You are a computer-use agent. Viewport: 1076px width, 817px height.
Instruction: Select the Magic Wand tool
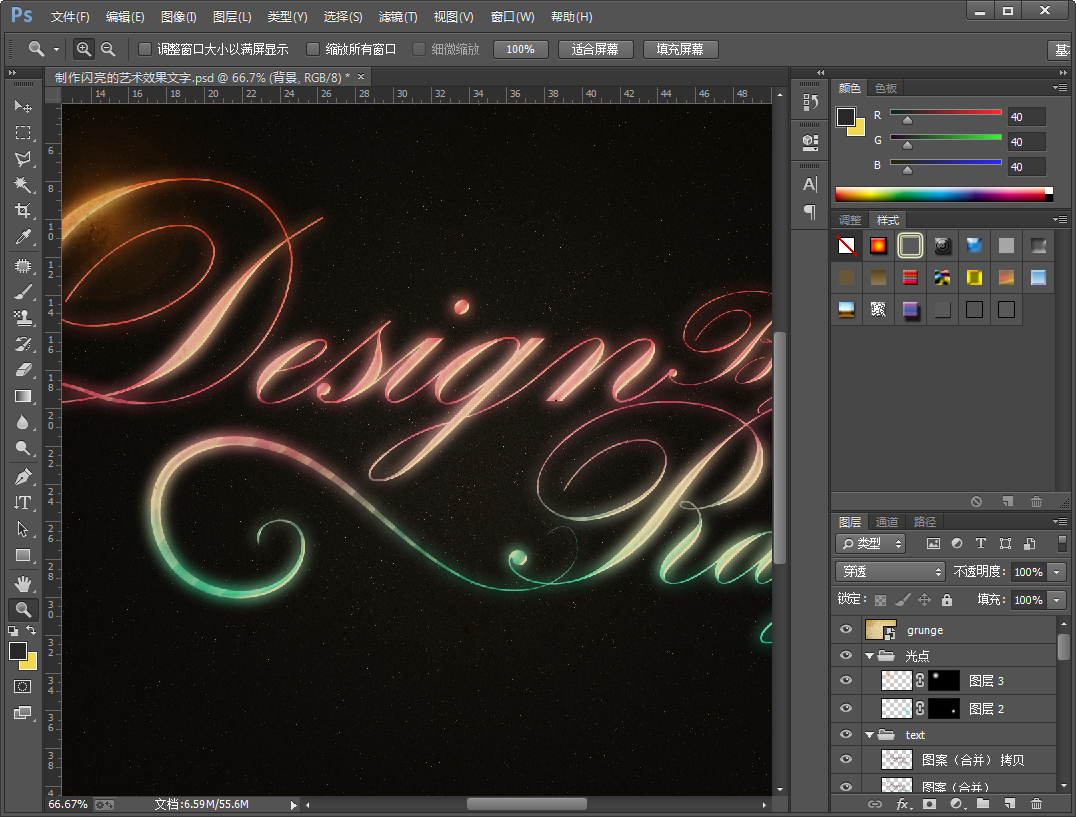[22, 185]
